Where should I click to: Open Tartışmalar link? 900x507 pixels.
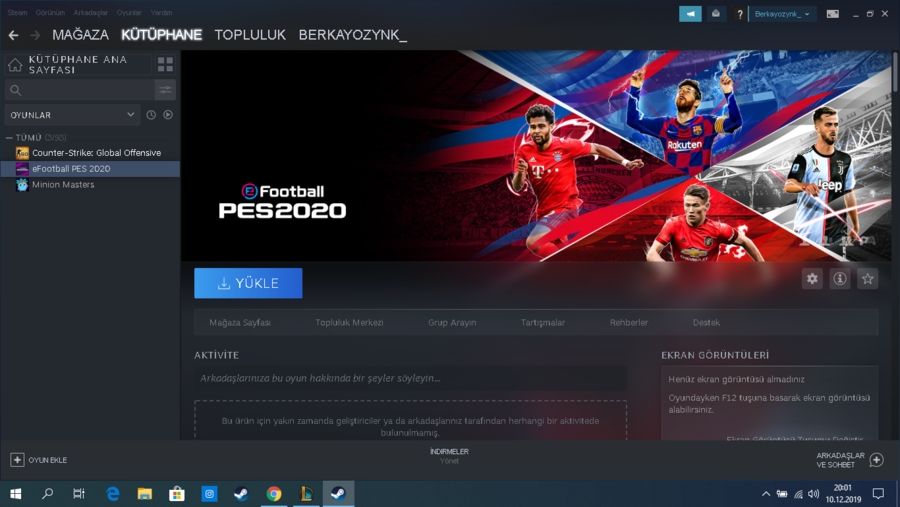coord(542,323)
